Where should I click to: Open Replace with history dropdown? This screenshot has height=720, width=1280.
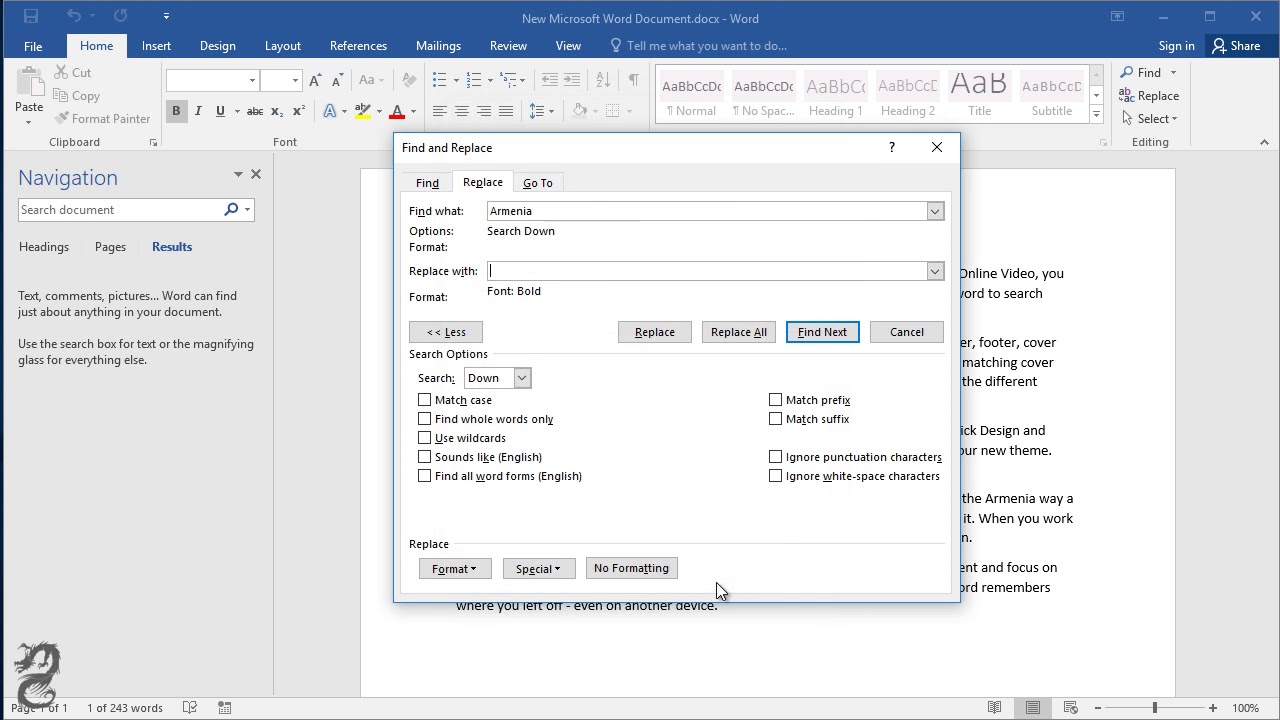click(x=934, y=271)
